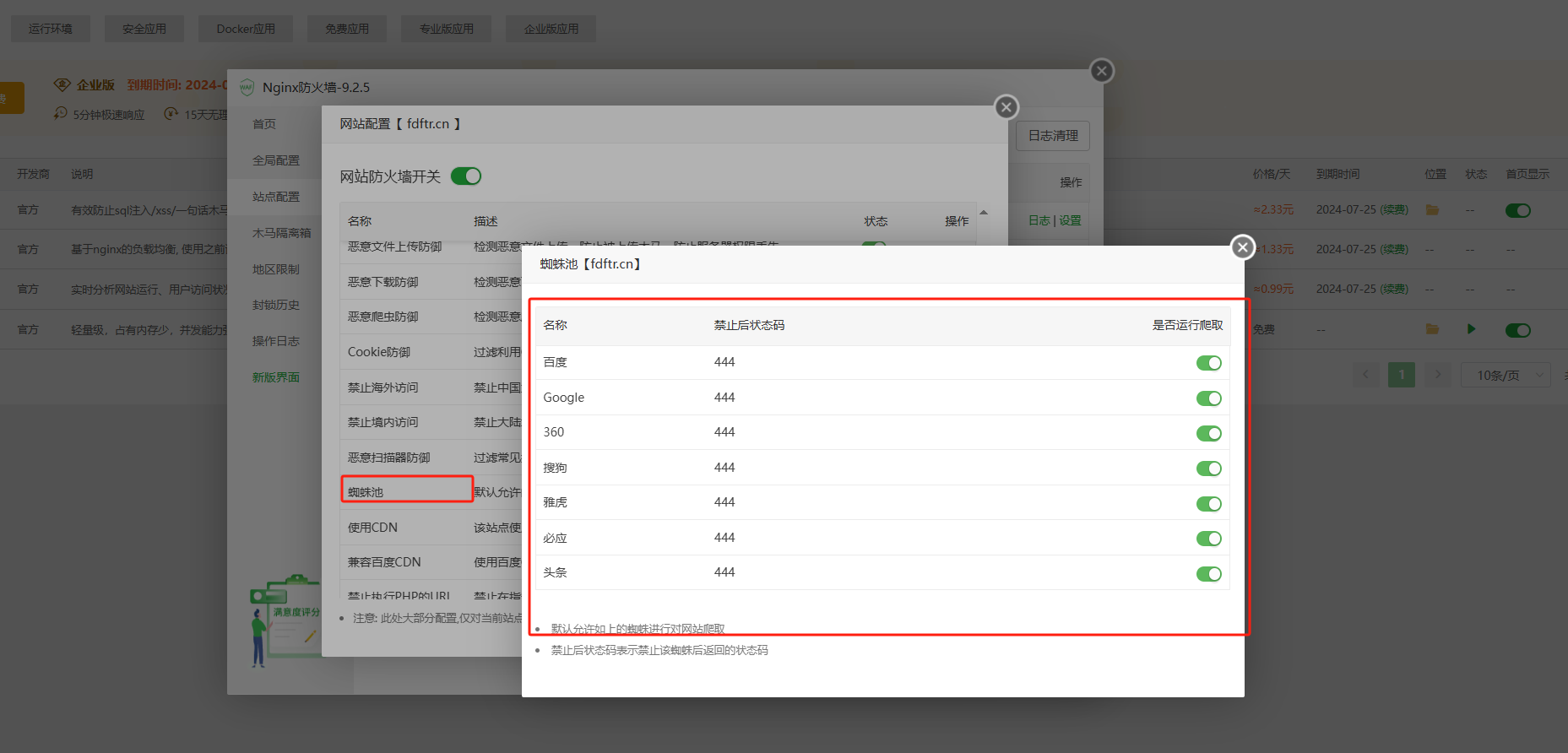Click 续费 in the ≈1.33元 row
Screen dimensions: 1568x753
[1394, 249]
